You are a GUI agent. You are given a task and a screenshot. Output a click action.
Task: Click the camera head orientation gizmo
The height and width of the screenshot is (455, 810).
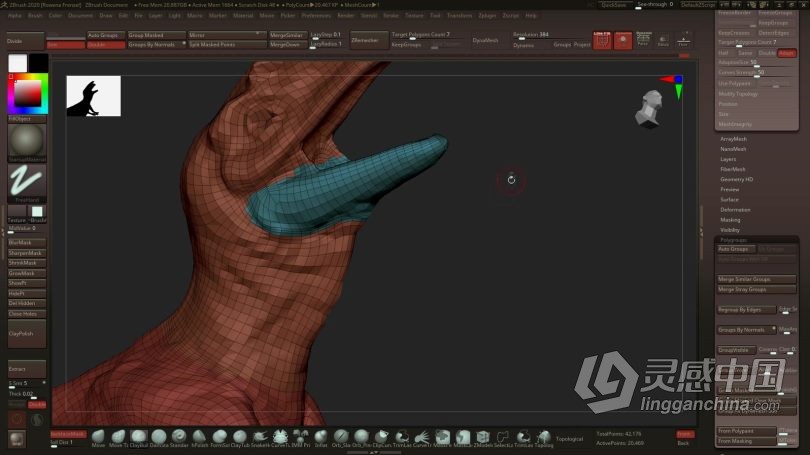click(x=649, y=109)
